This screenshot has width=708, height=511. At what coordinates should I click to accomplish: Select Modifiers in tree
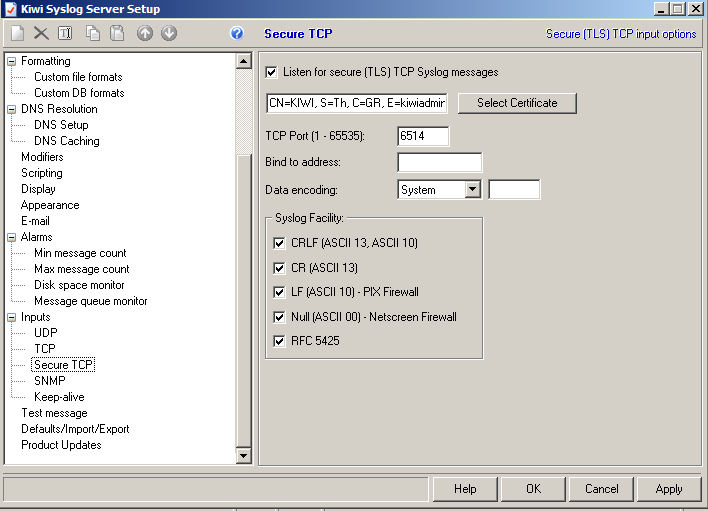[x=42, y=157]
